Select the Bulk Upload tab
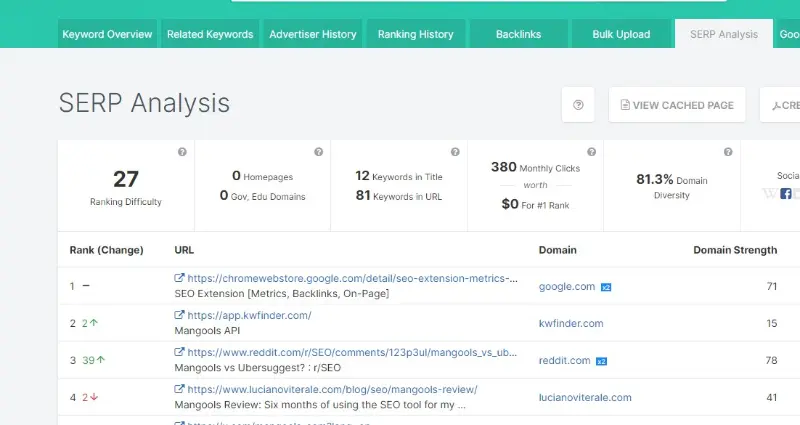Screen dimensions: 800x425 [621, 34]
